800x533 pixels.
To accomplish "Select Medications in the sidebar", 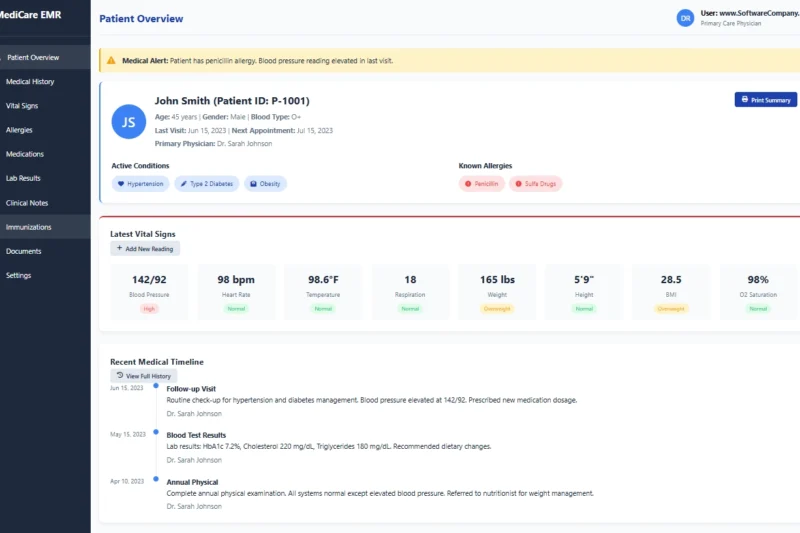I will pos(45,154).
